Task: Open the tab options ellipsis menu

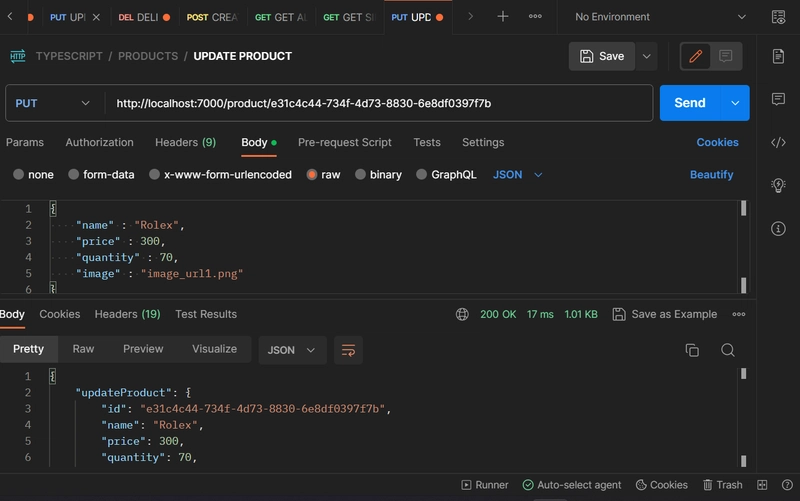Action: 535,17
